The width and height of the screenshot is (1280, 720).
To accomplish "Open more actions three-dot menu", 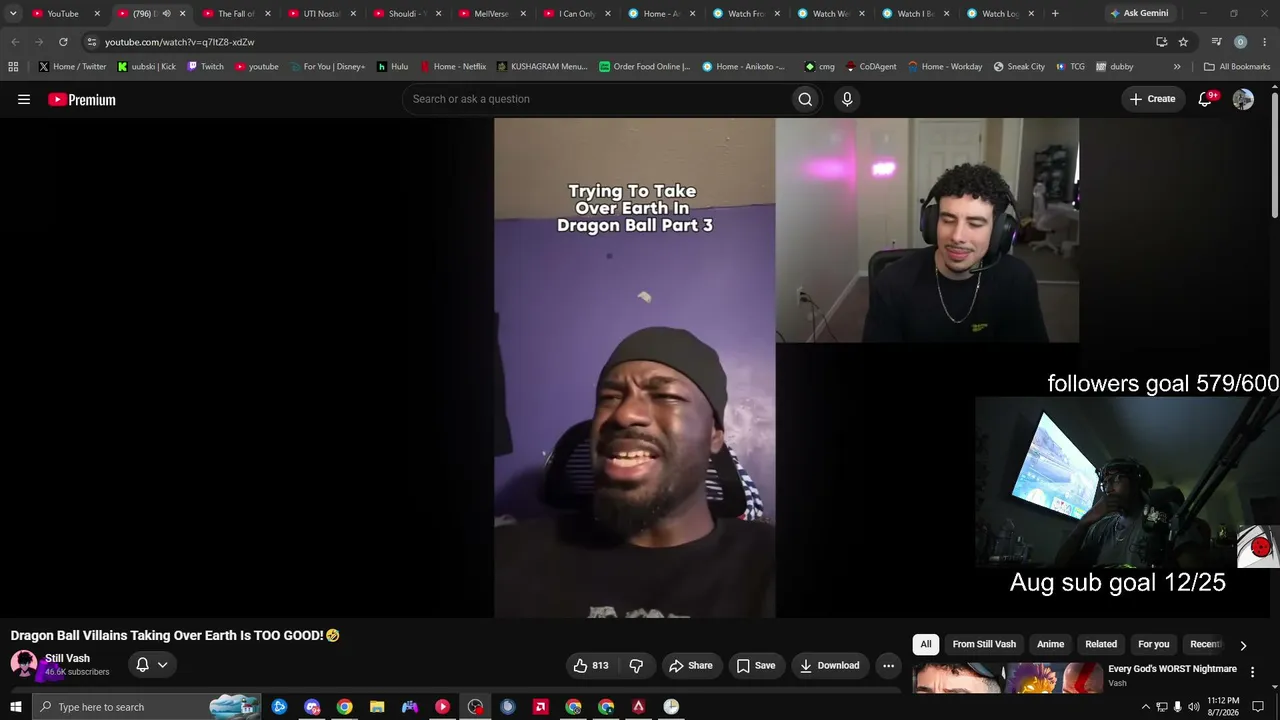I will 888,665.
